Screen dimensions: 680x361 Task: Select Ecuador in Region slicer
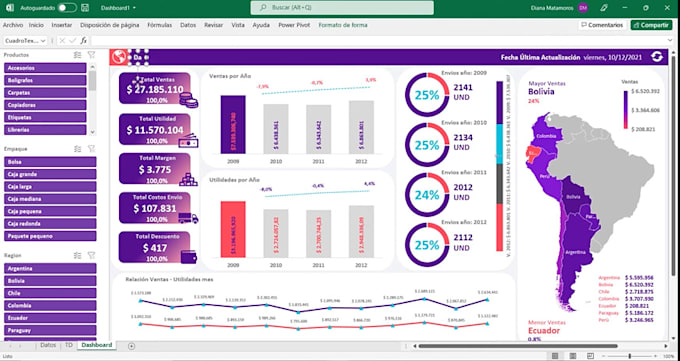pos(50,318)
